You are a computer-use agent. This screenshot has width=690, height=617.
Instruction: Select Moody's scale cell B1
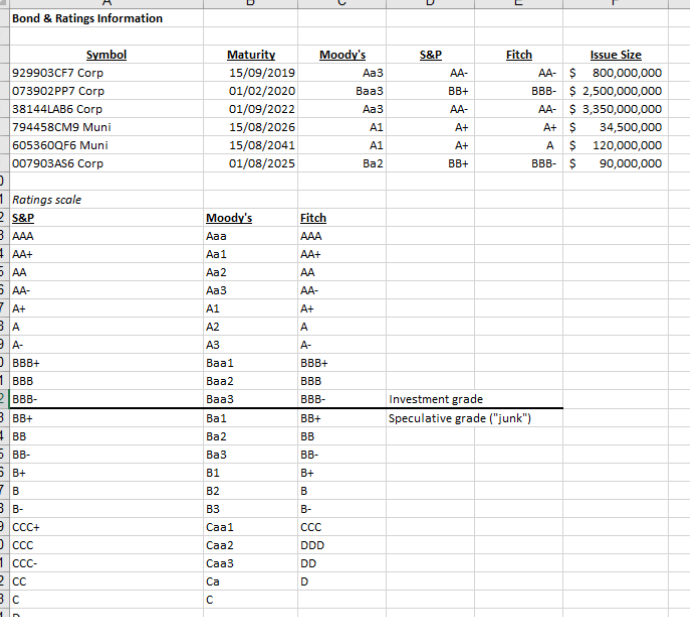click(251, 472)
